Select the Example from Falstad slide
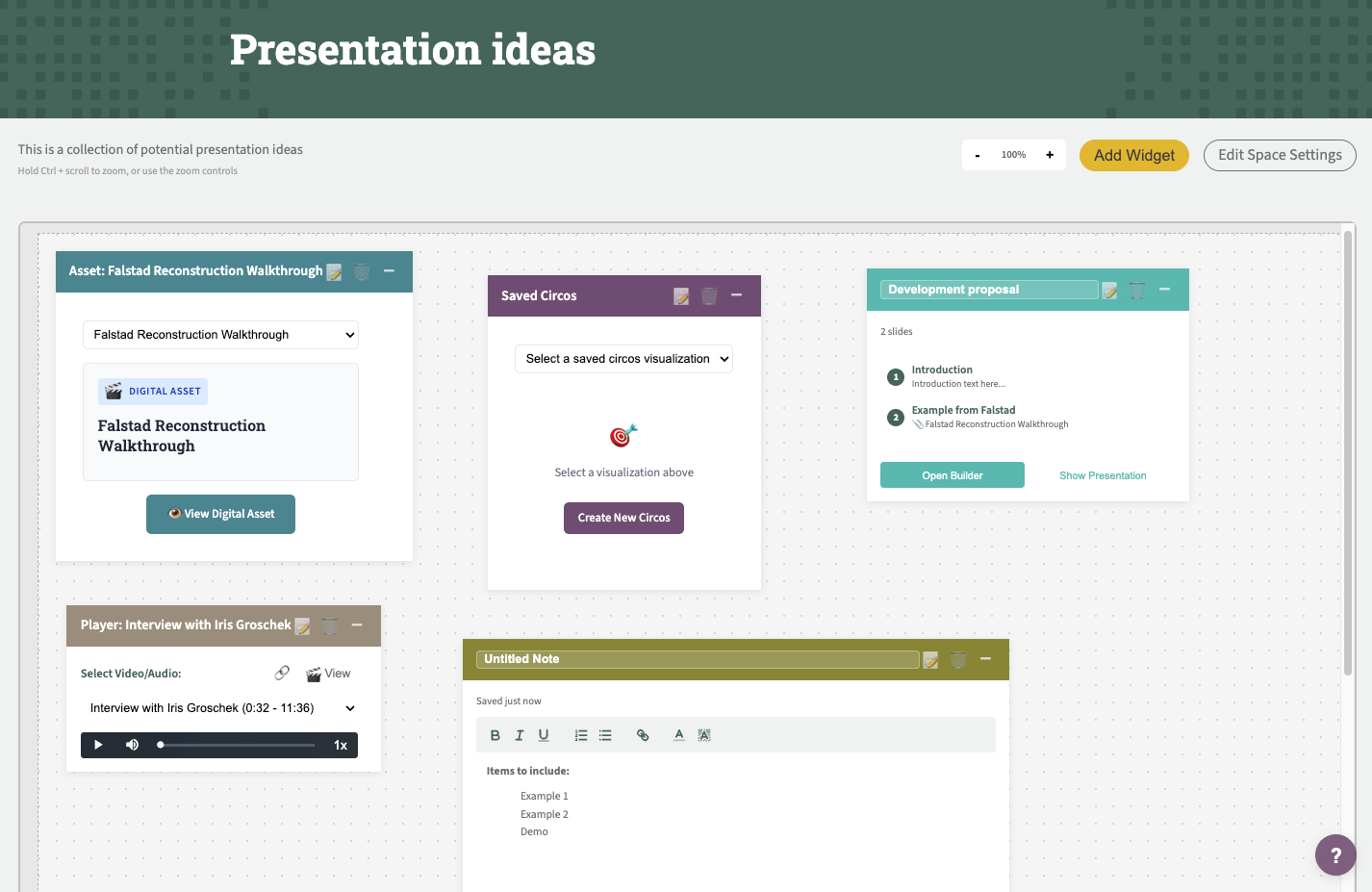The height and width of the screenshot is (892, 1372). [963, 411]
